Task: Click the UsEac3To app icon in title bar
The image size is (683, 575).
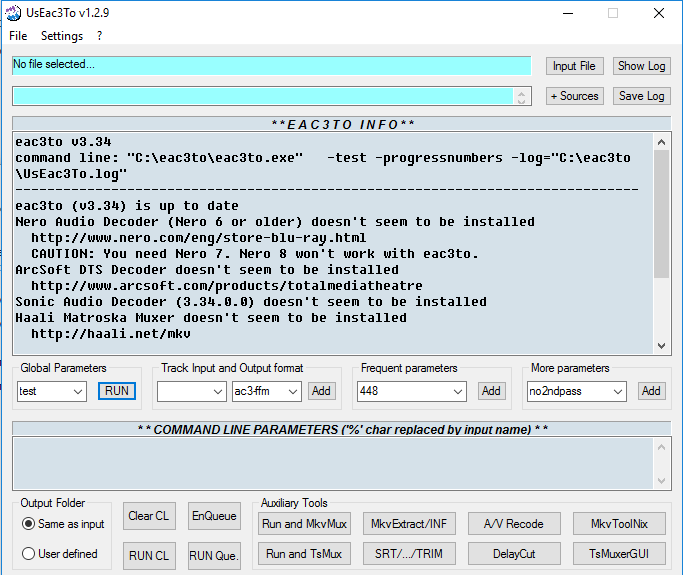Action: [13, 13]
